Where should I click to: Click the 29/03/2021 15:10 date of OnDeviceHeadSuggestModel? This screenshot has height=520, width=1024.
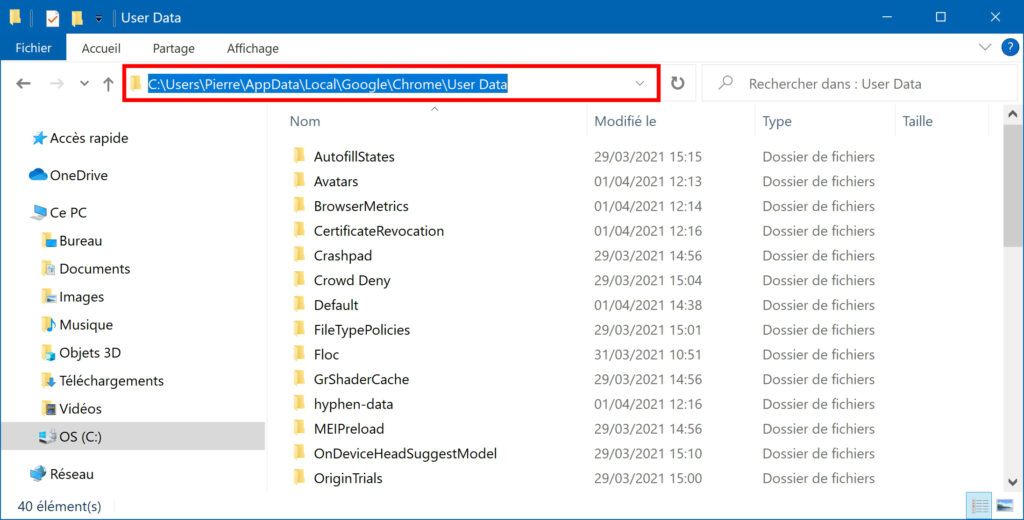point(648,453)
